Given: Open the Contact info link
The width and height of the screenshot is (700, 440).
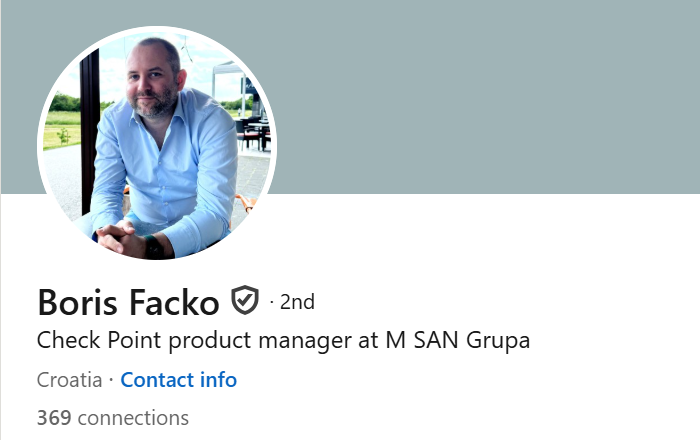Looking at the screenshot, I should click(x=179, y=380).
